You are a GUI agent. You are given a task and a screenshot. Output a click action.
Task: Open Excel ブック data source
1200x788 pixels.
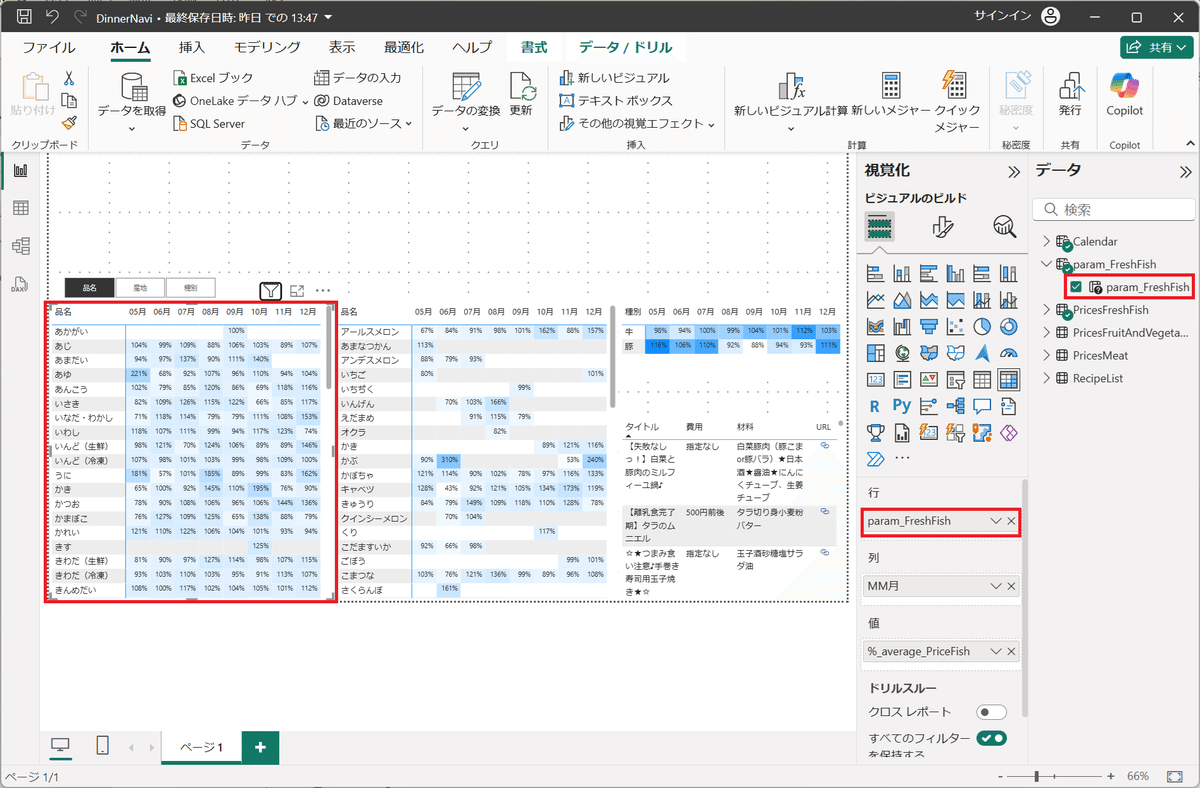(213, 78)
